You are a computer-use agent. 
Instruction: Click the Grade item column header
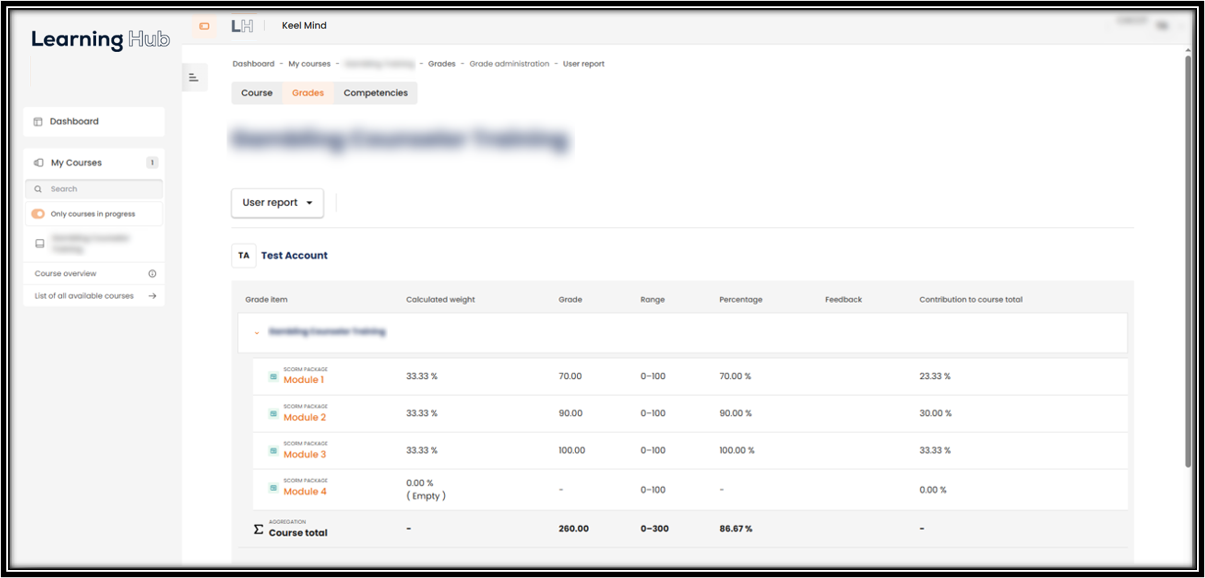pyautogui.click(x=267, y=300)
